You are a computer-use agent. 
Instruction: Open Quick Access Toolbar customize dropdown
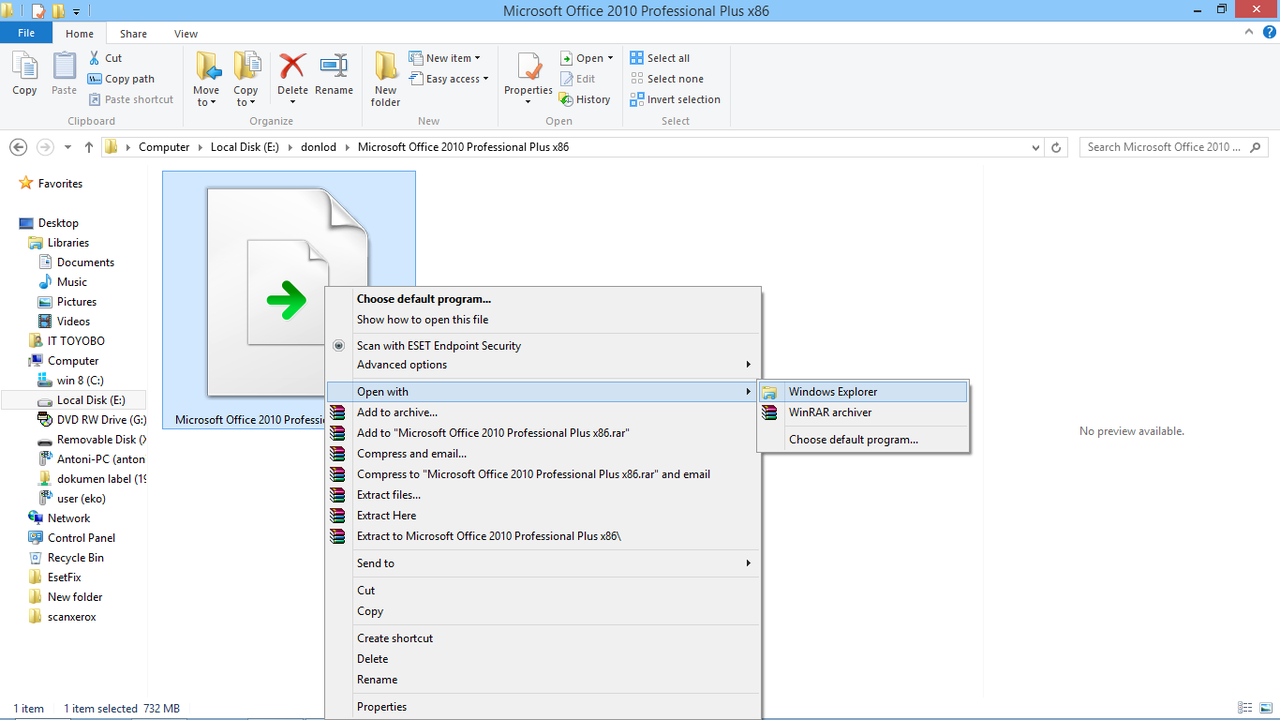pos(77,12)
